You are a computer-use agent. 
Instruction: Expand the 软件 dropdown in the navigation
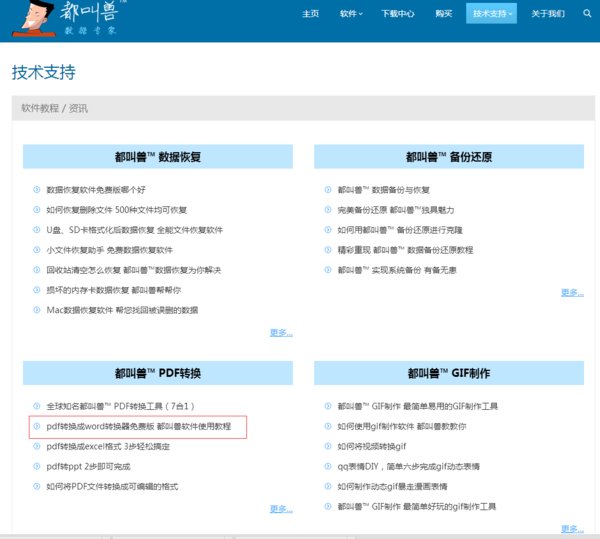351,14
